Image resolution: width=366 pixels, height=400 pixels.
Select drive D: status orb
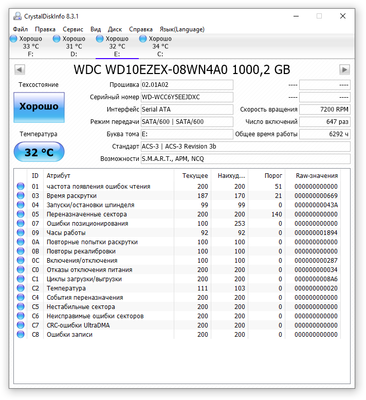[56, 39]
